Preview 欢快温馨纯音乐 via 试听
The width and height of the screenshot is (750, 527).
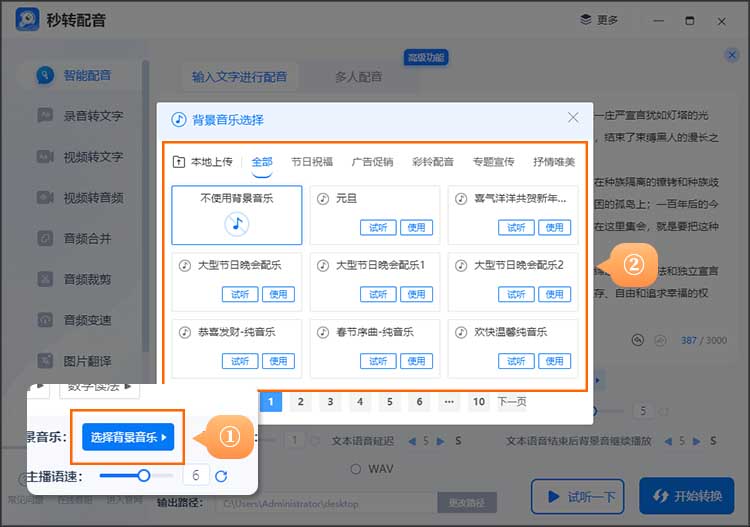point(516,362)
